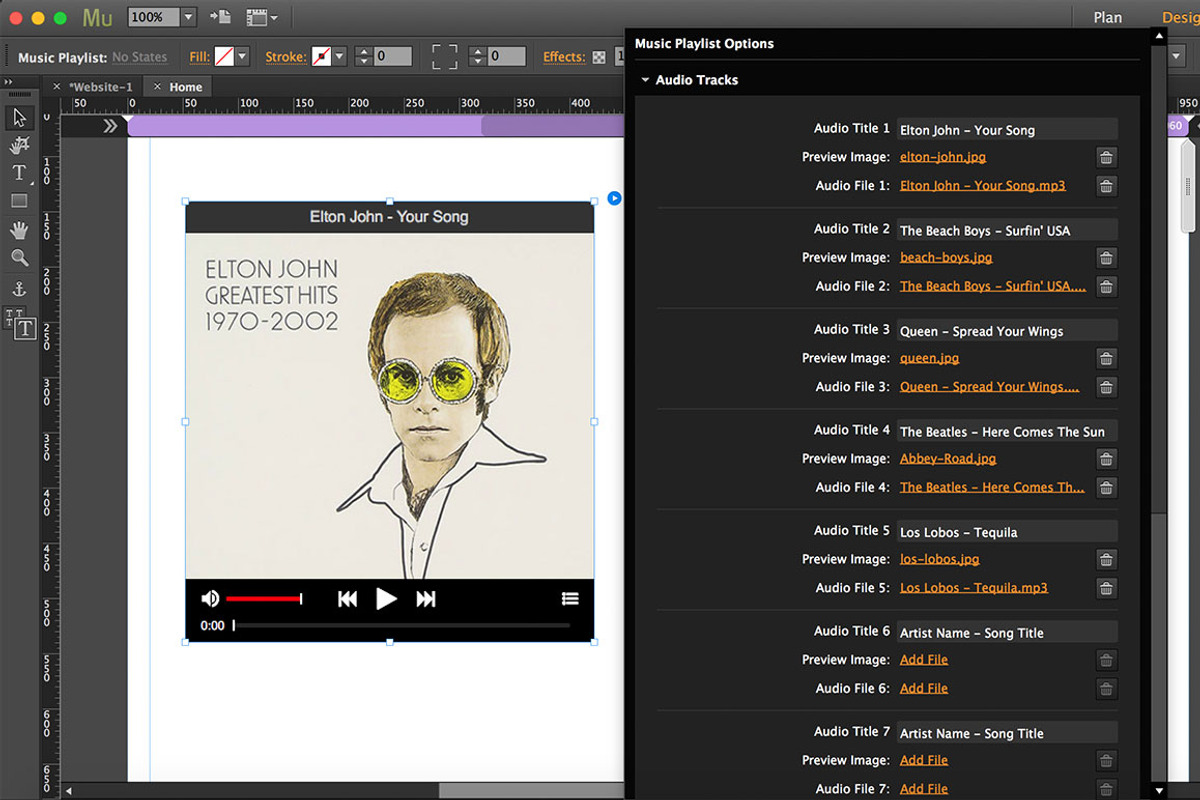The image size is (1200, 800).
Task: Skip to previous track in player
Action: [x=347, y=598]
